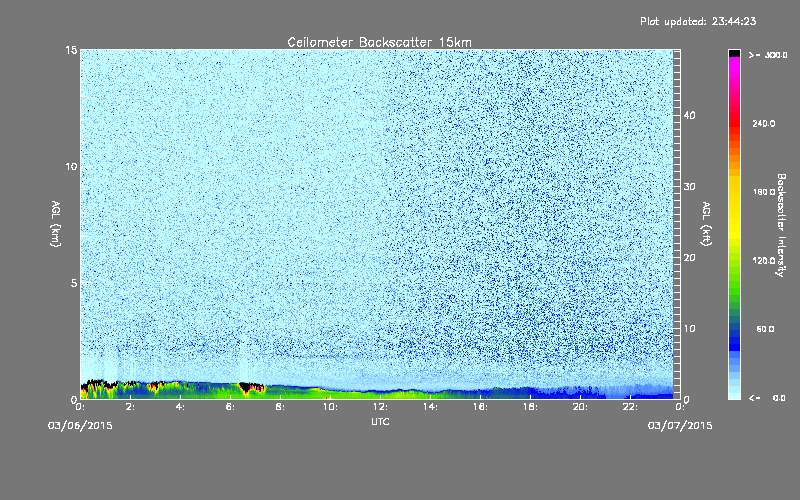The width and height of the screenshot is (800, 500).
Task: Click the colorbar 120.0 value label
Action: click(x=764, y=261)
